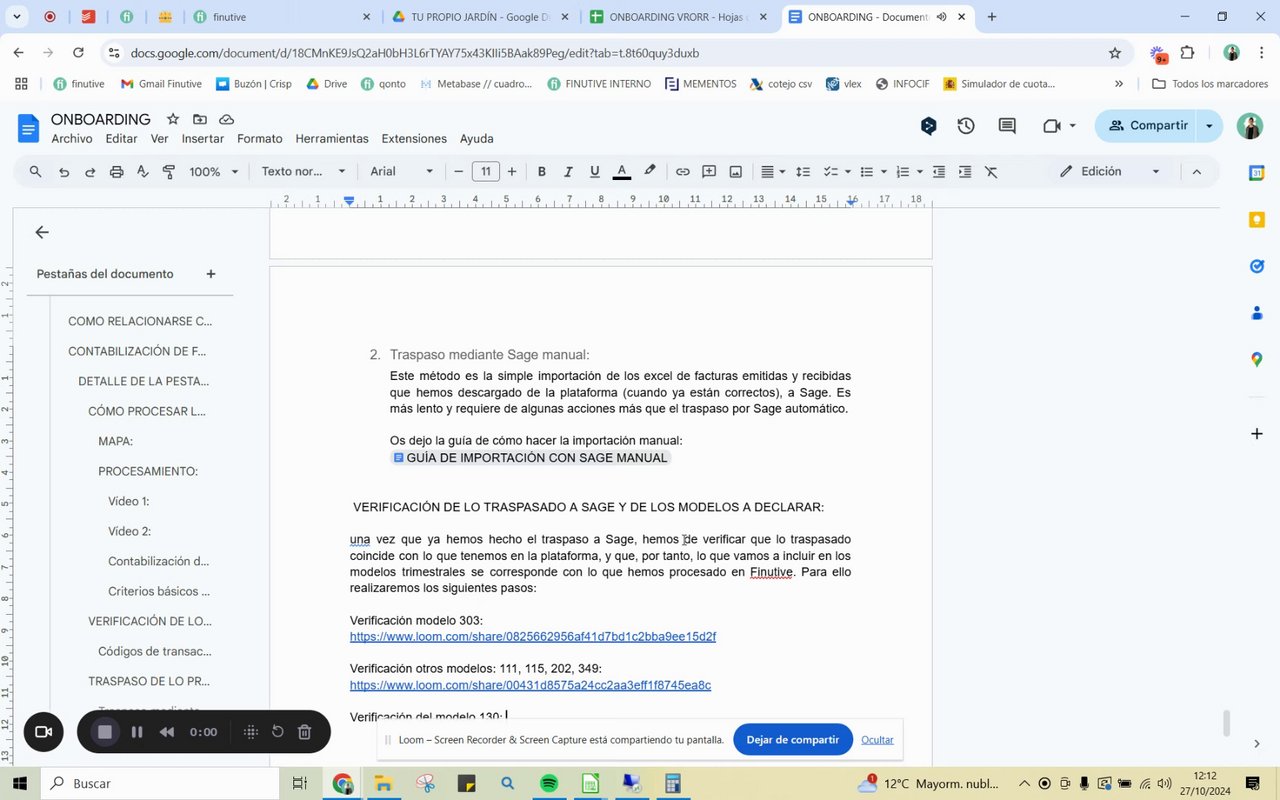Undo the last action
This screenshot has width=1280, height=800.
click(x=64, y=172)
